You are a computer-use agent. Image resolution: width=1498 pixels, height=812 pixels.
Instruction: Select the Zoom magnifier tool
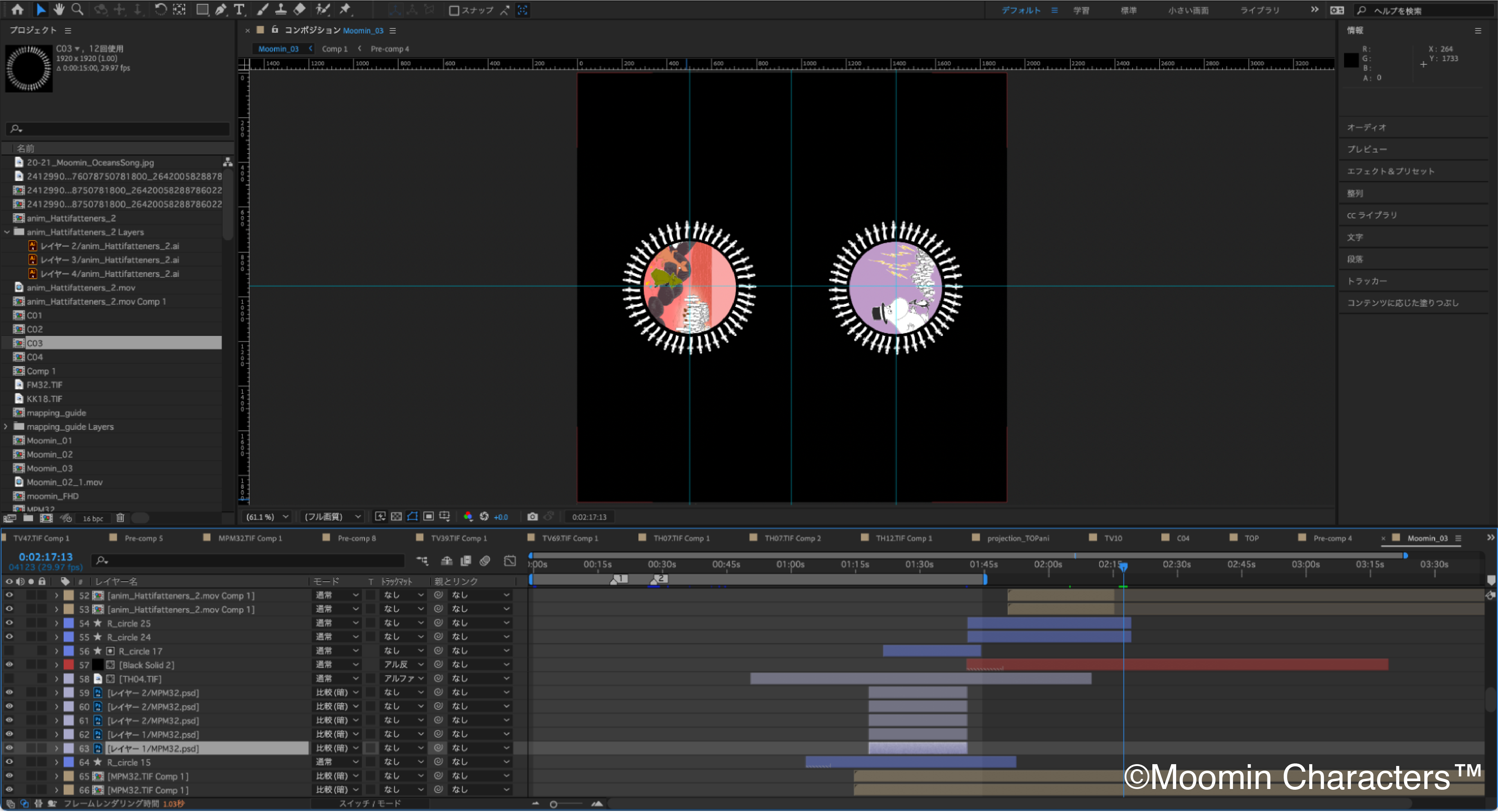(77, 9)
